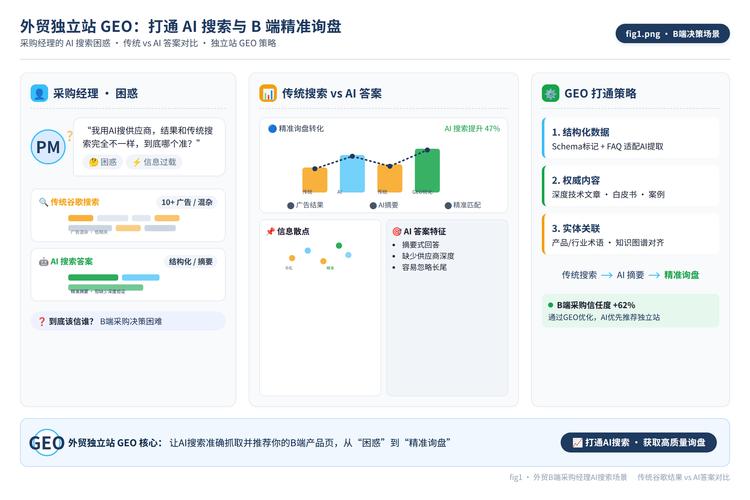The height and width of the screenshot is (500, 750).
Task: Click the magnifier icon next to 传统谷歌搜索
Action: point(44,202)
